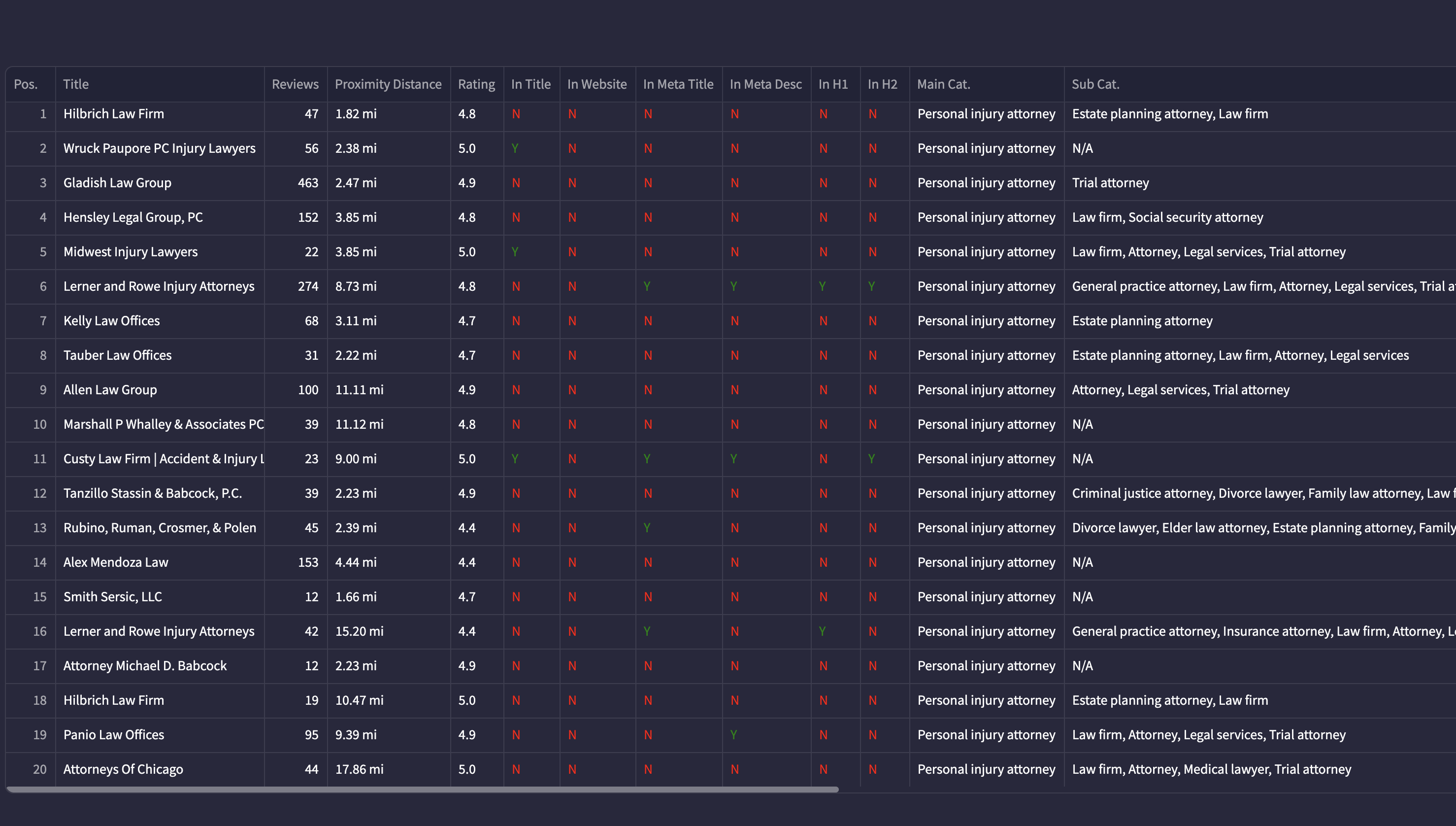Click the In Meta Title column header
This screenshot has height=826, width=1456.
click(678, 84)
